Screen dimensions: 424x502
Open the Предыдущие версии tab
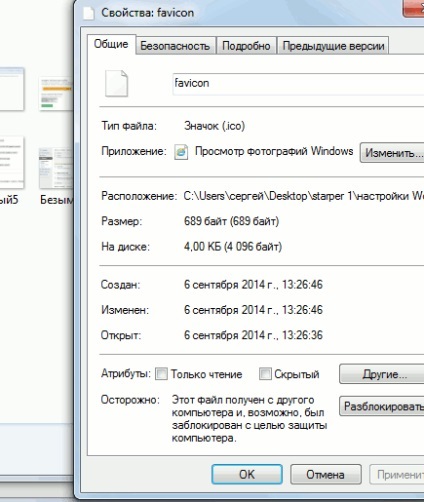click(x=333, y=45)
